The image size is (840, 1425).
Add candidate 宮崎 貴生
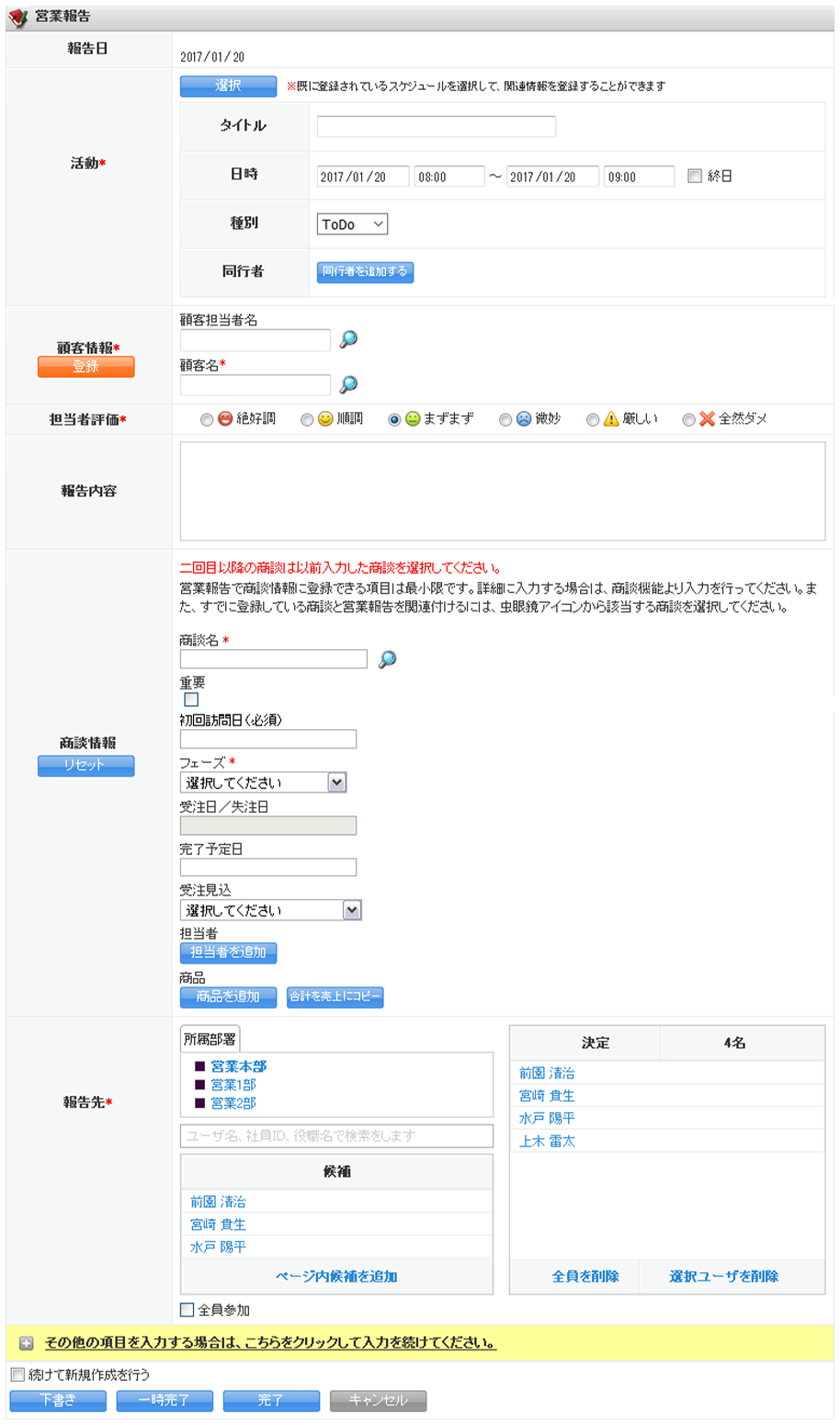pyautogui.click(x=218, y=1225)
